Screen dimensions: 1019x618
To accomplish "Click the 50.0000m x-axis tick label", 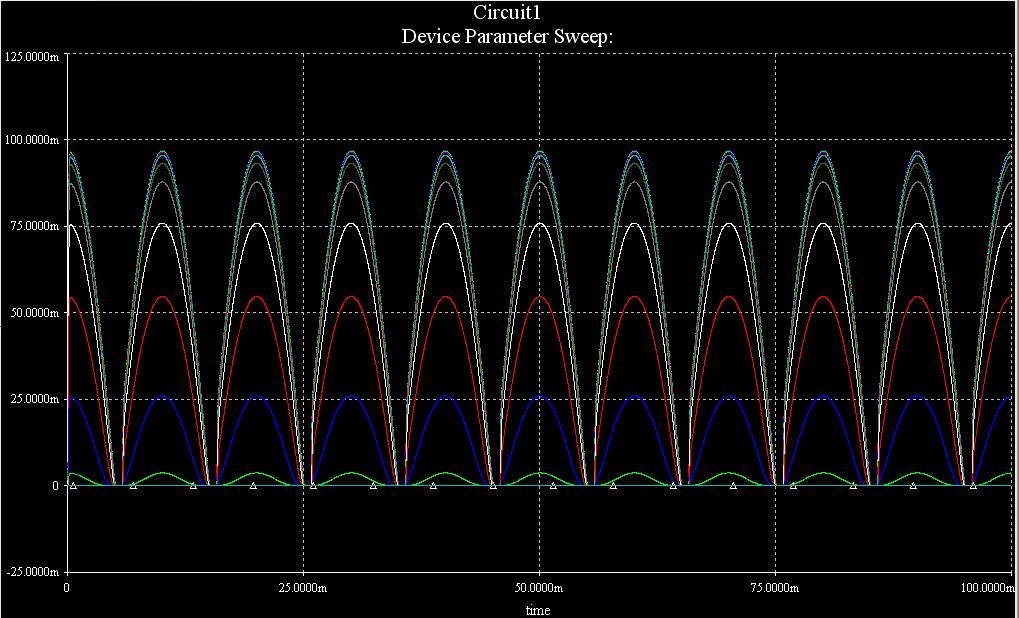I will point(538,587).
